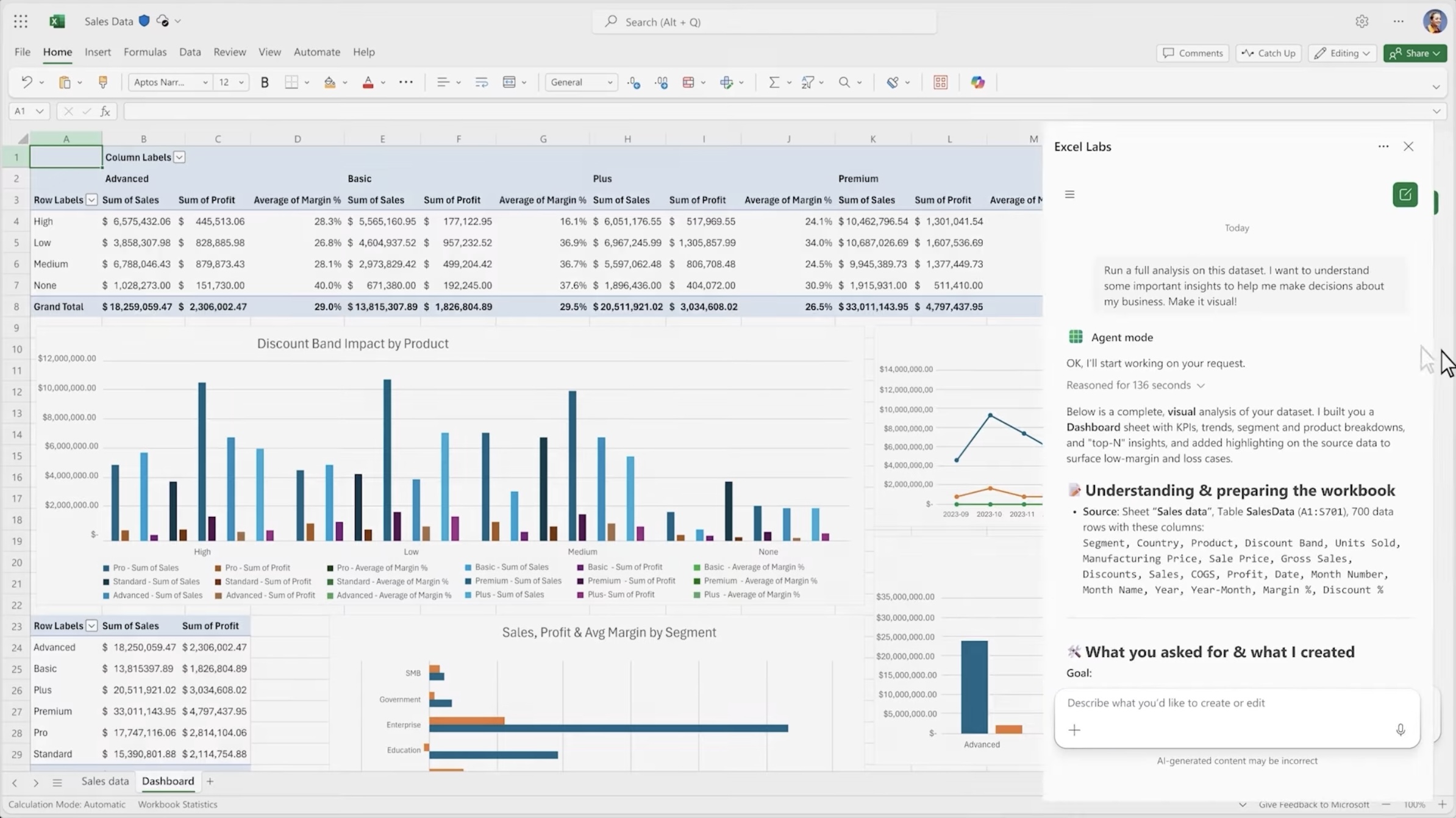1456x818 pixels.
Task: Open Copilot from the toolbar
Action: (977, 82)
